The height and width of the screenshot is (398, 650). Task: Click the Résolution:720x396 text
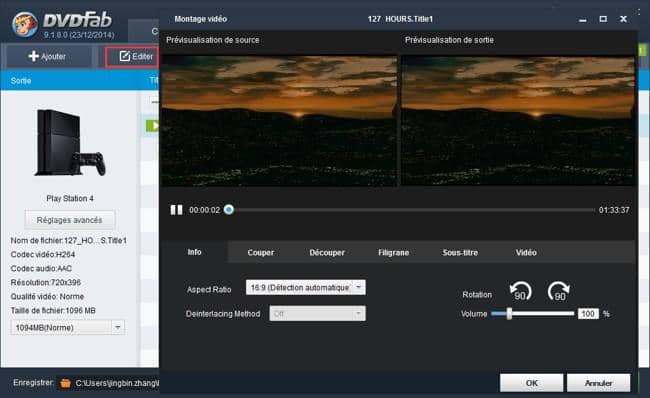pos(46,282)
